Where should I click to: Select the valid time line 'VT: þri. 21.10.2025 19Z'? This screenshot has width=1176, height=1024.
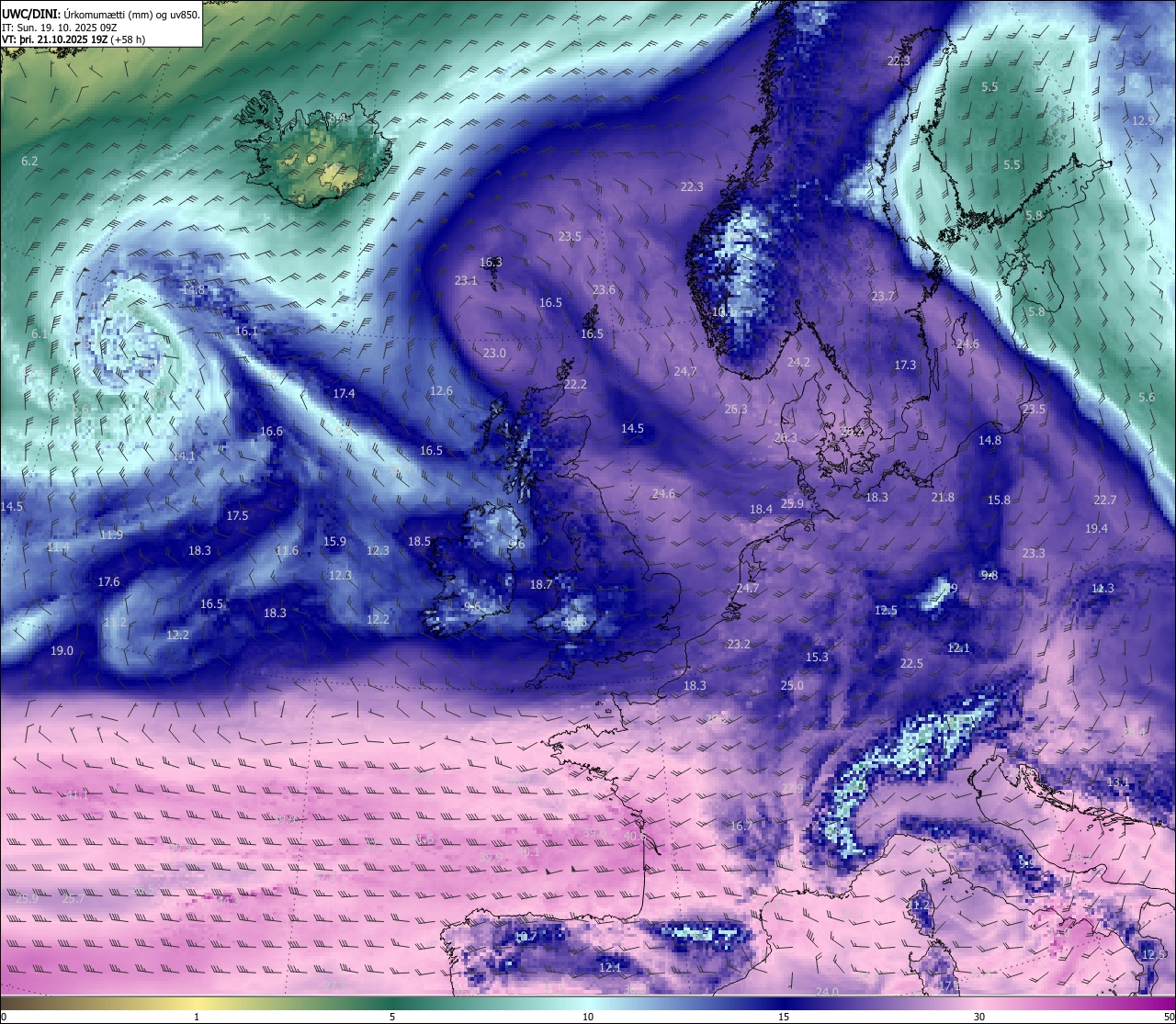55,39
